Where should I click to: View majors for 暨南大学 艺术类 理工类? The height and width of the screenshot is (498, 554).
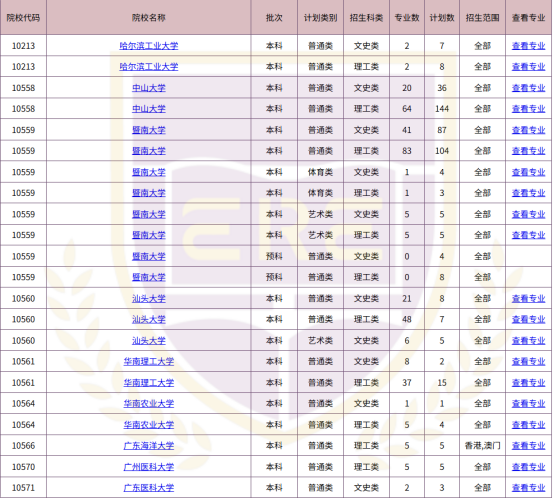click(529, 235)
